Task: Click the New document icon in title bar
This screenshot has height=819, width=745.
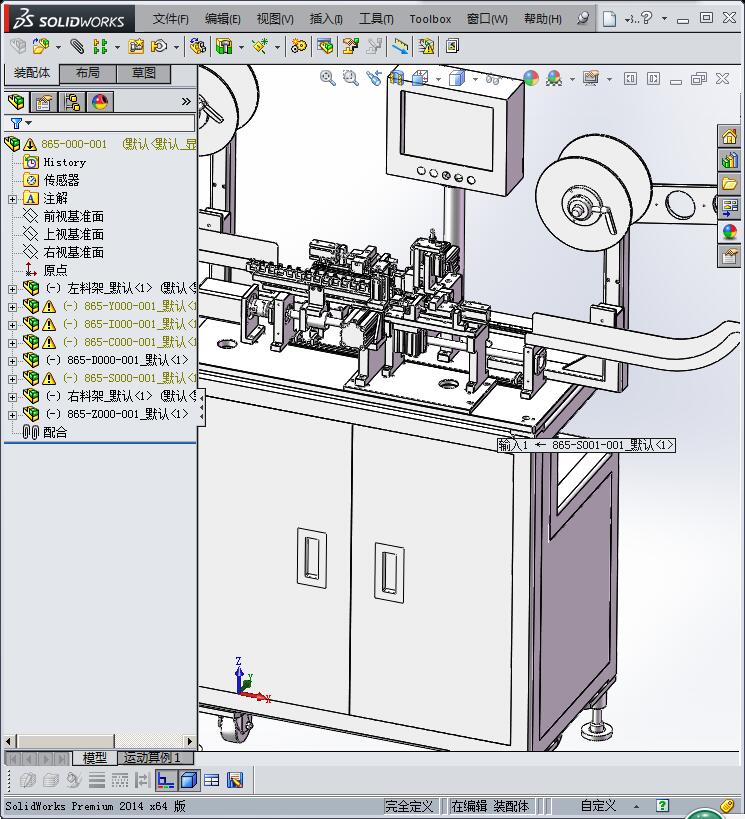Action: pyautogui.click(x=609, y=19)
